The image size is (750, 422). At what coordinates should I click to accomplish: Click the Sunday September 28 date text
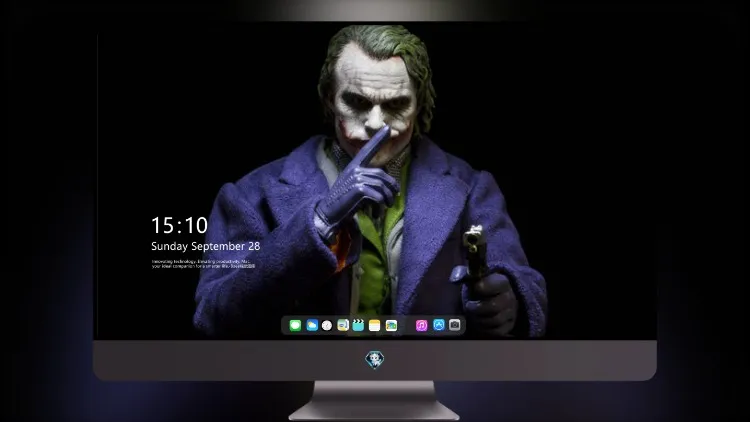tap(206, 246)
